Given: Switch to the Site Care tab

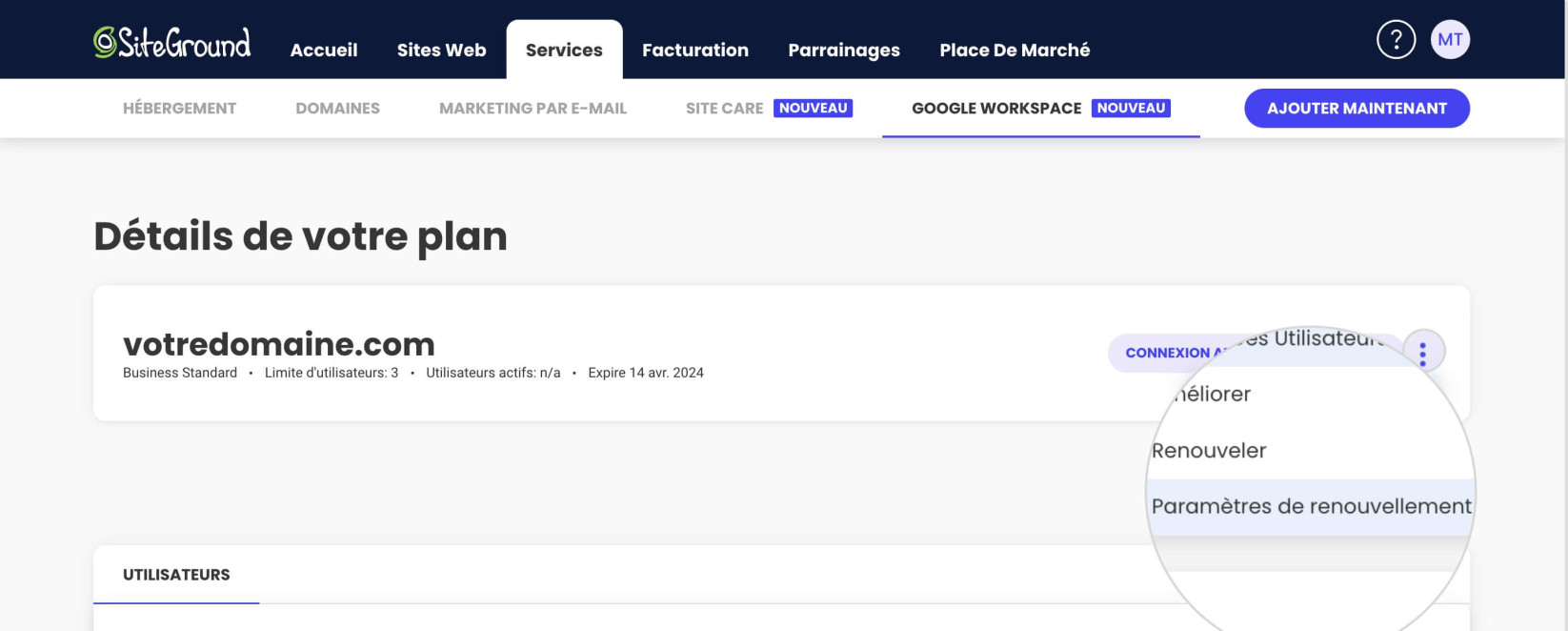Looking at the screenshot, I should 769,109.
